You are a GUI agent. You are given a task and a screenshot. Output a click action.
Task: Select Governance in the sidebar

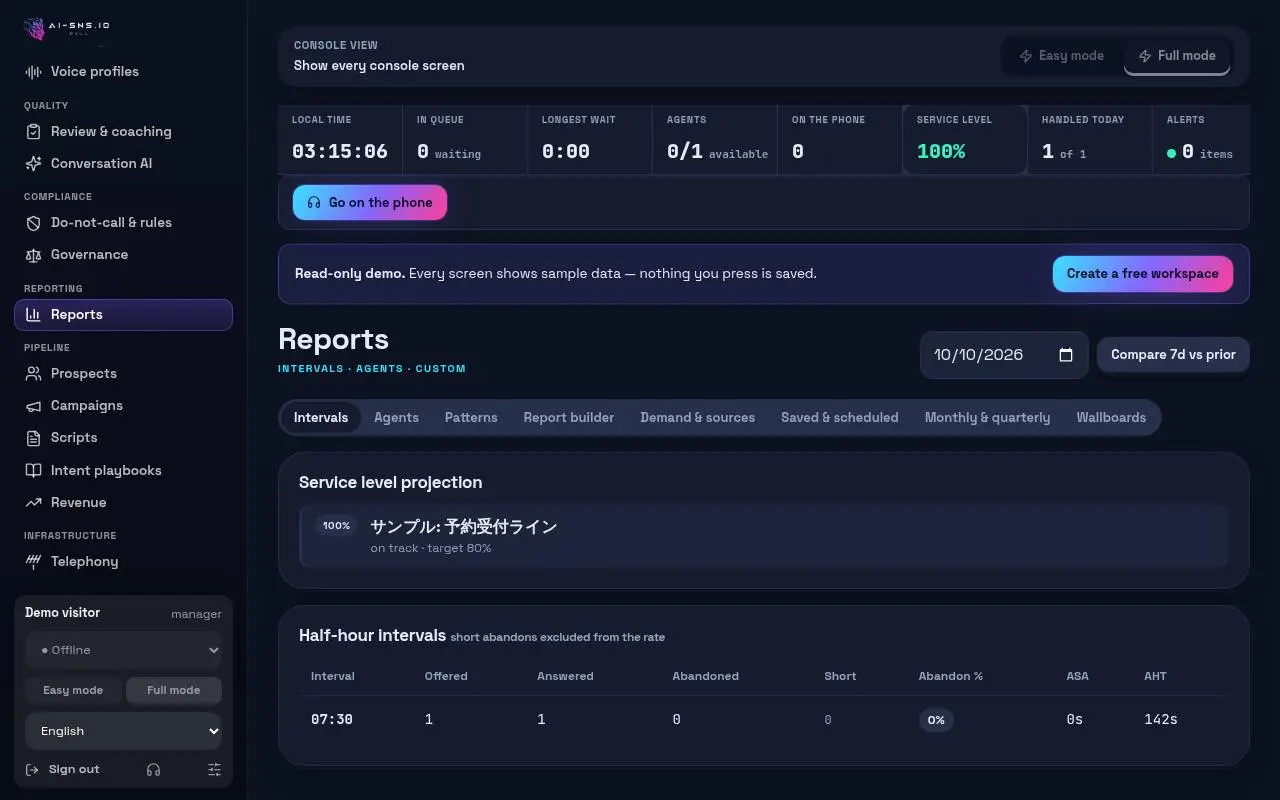pos(123,255)
